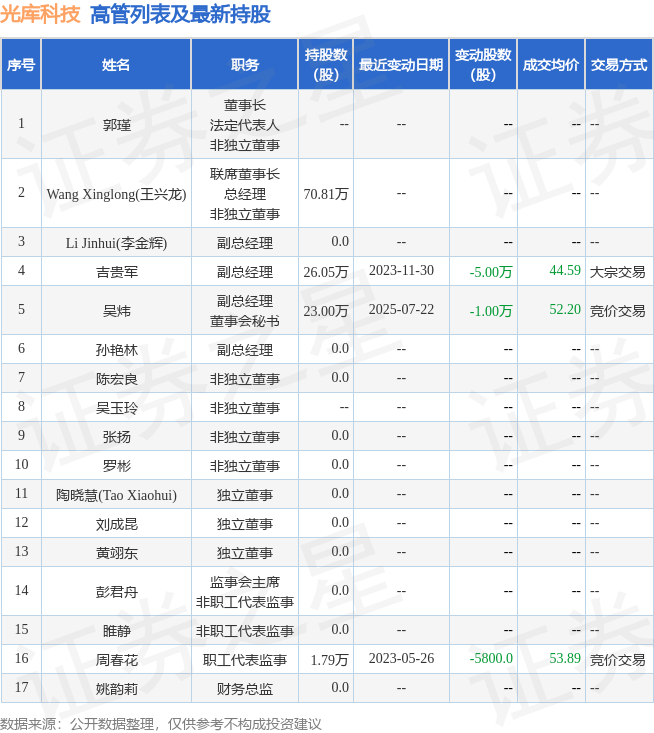
Task: Click the -5.00万 change value
Action: 491,272
